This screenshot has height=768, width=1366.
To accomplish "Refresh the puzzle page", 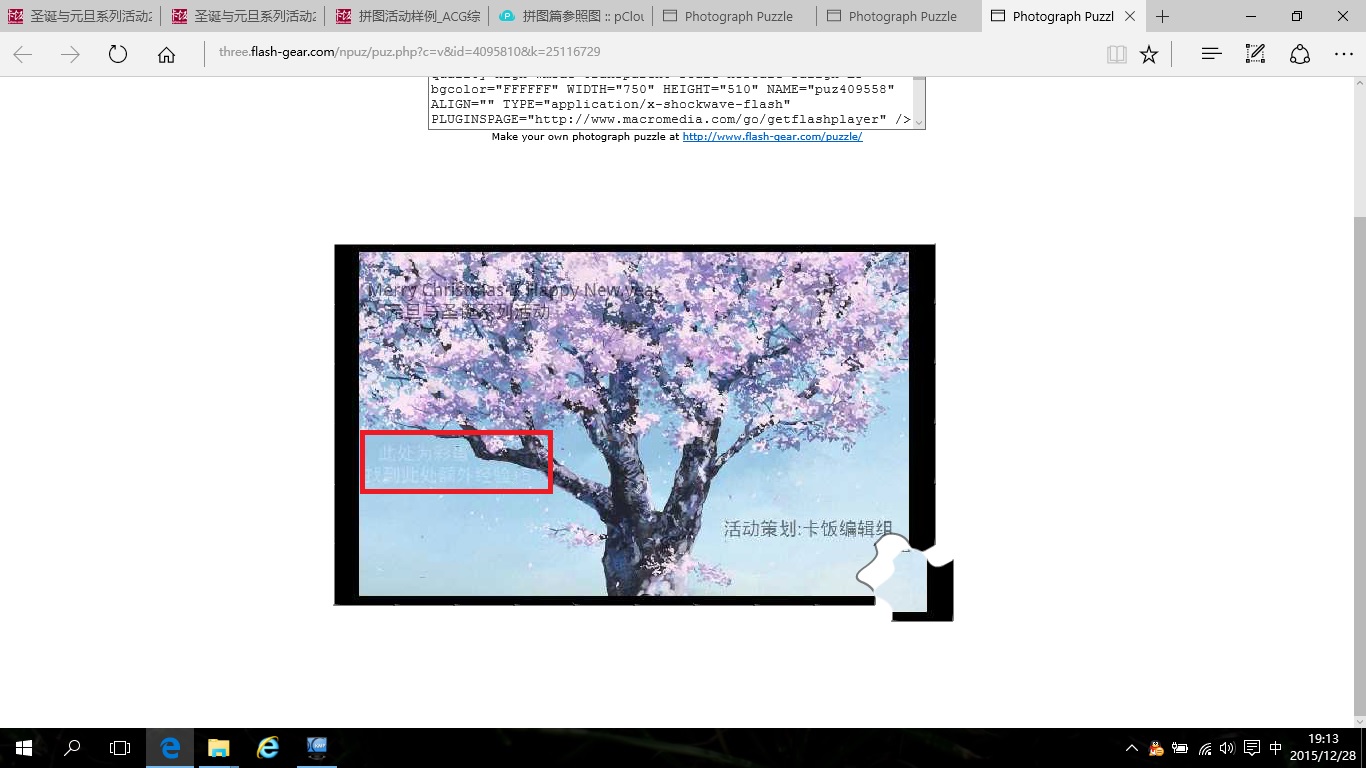I will point(118,55).
